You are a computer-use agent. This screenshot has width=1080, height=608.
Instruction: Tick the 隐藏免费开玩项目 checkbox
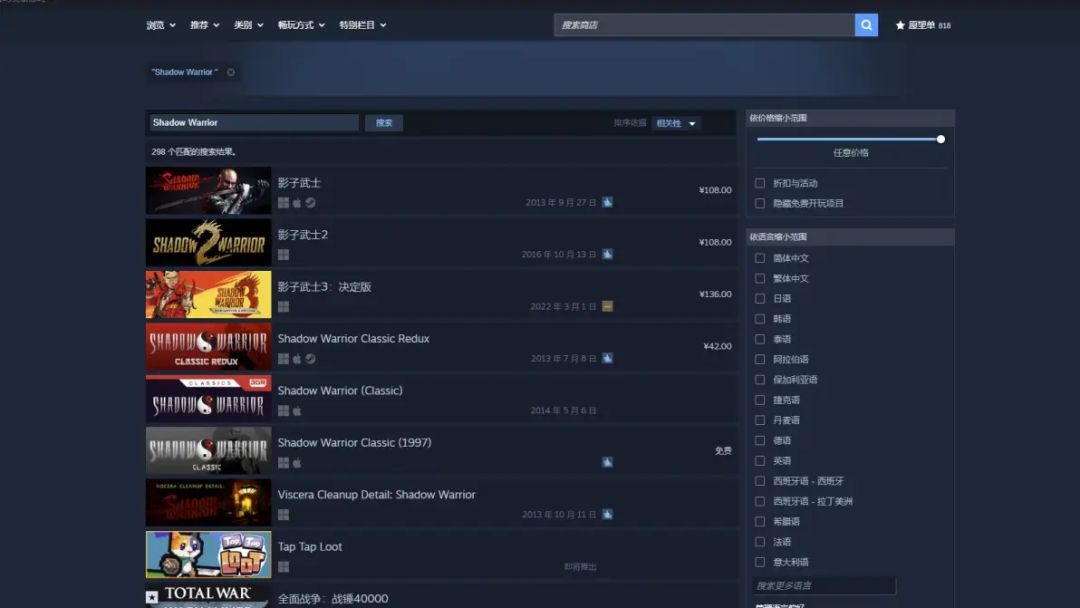[760, 203]
